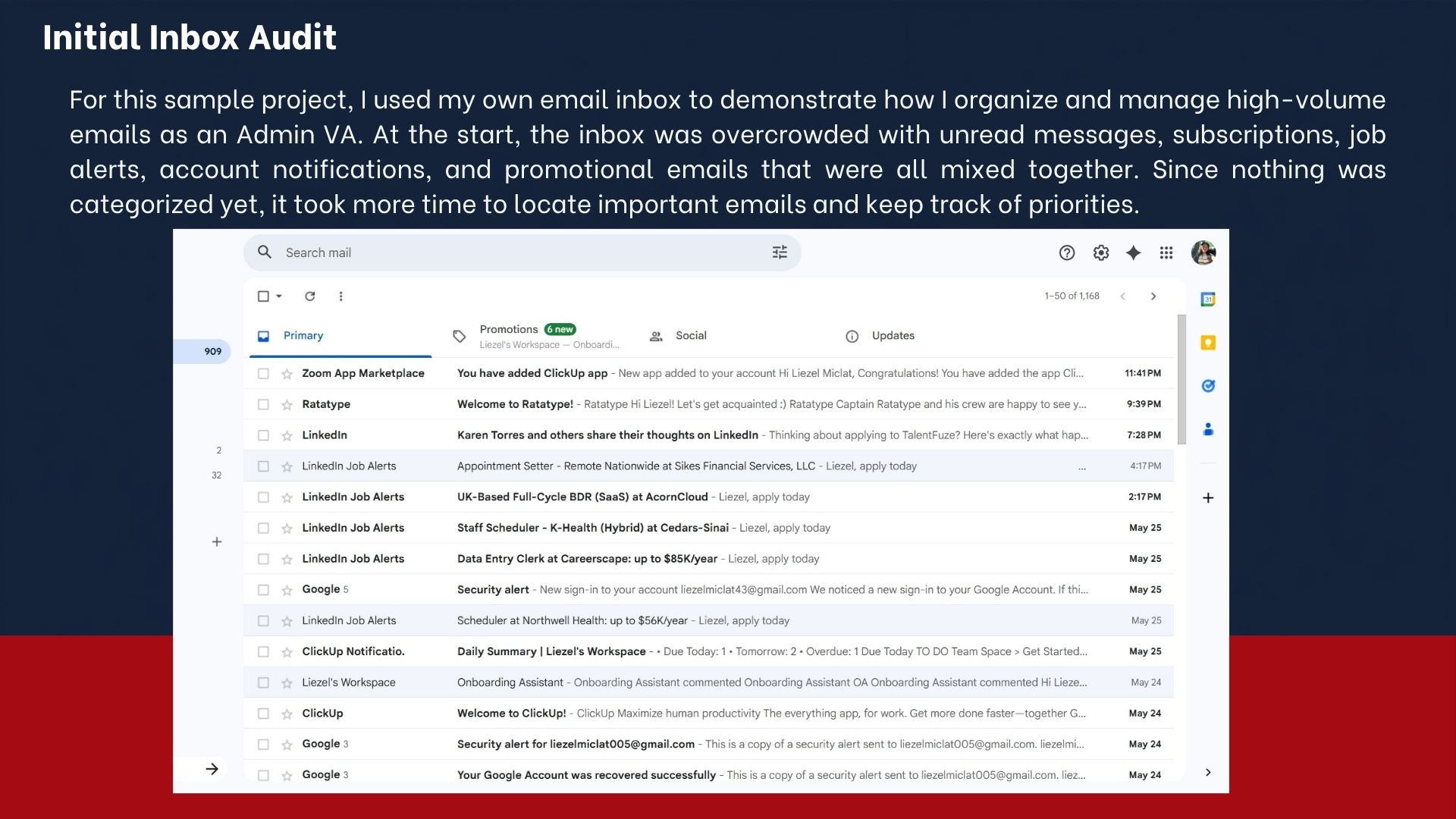Open Google account profile picture
The height and width of the screenshot is (819, 1456).
[1203, 253]
